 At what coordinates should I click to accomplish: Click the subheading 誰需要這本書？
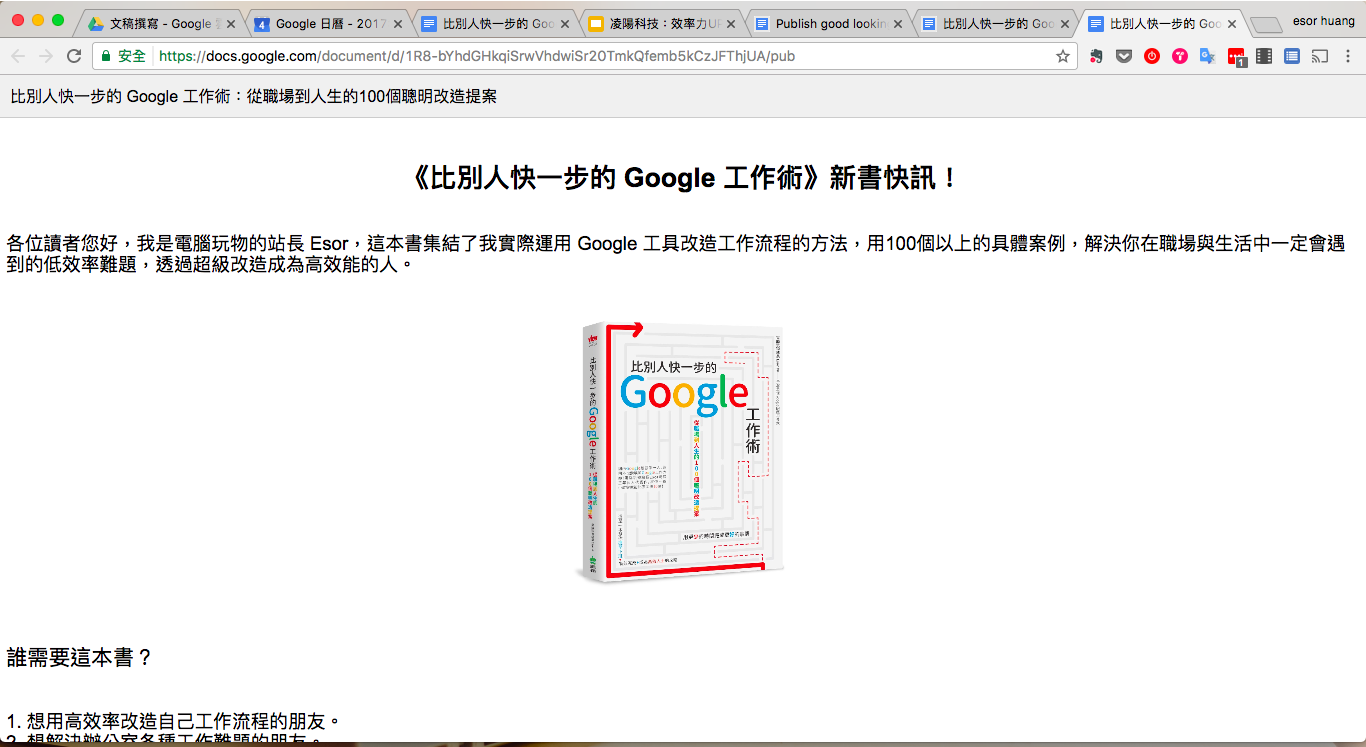(80, 657)
